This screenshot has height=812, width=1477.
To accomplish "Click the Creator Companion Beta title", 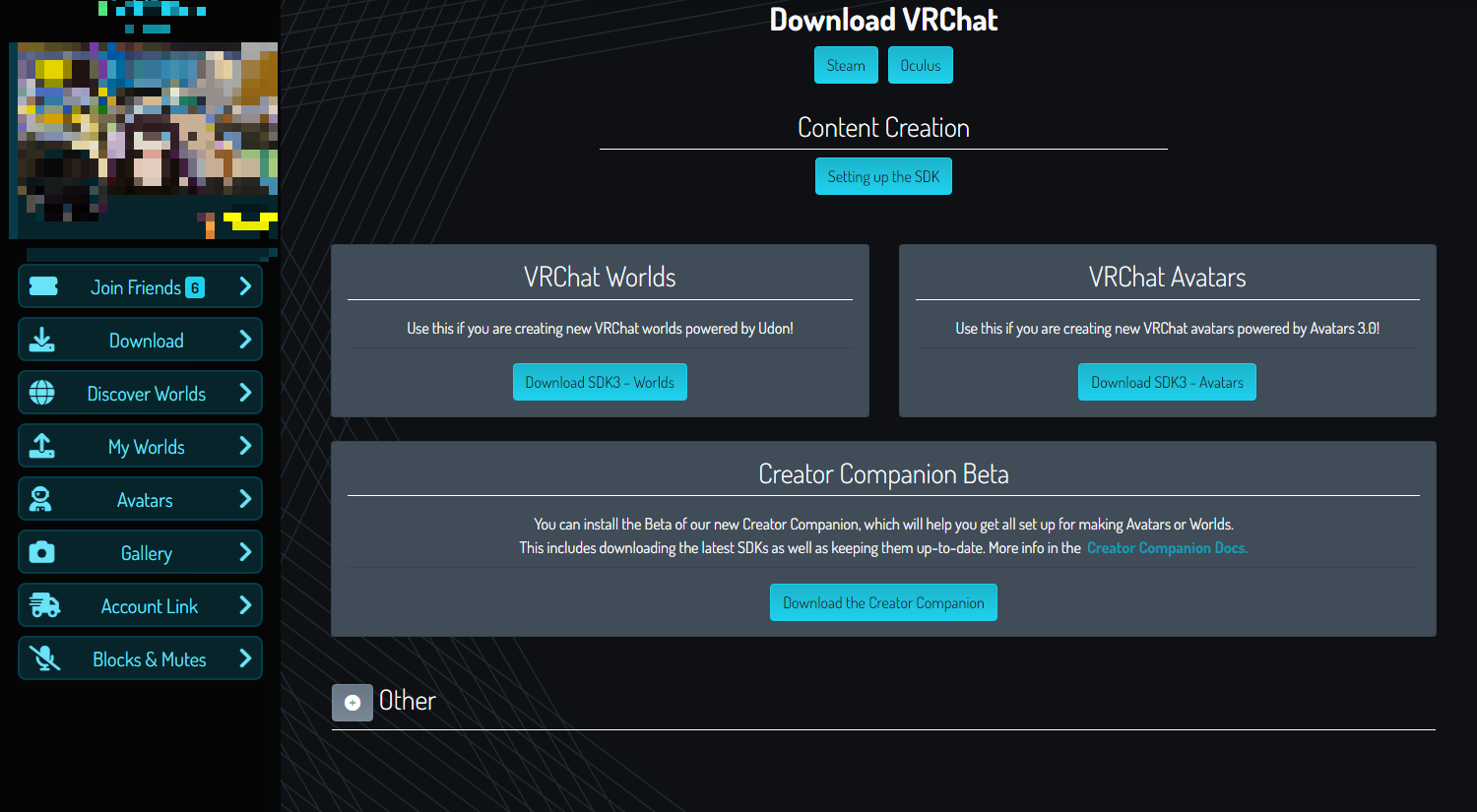I will pyautogui.click(x=883, y=474).
